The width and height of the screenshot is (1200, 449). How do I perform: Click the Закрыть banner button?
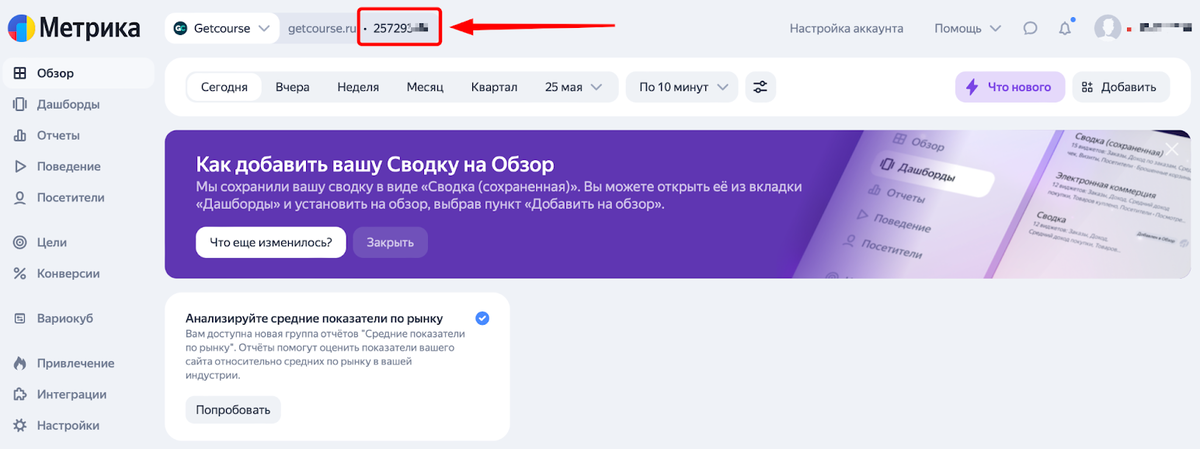pos(390,242)
